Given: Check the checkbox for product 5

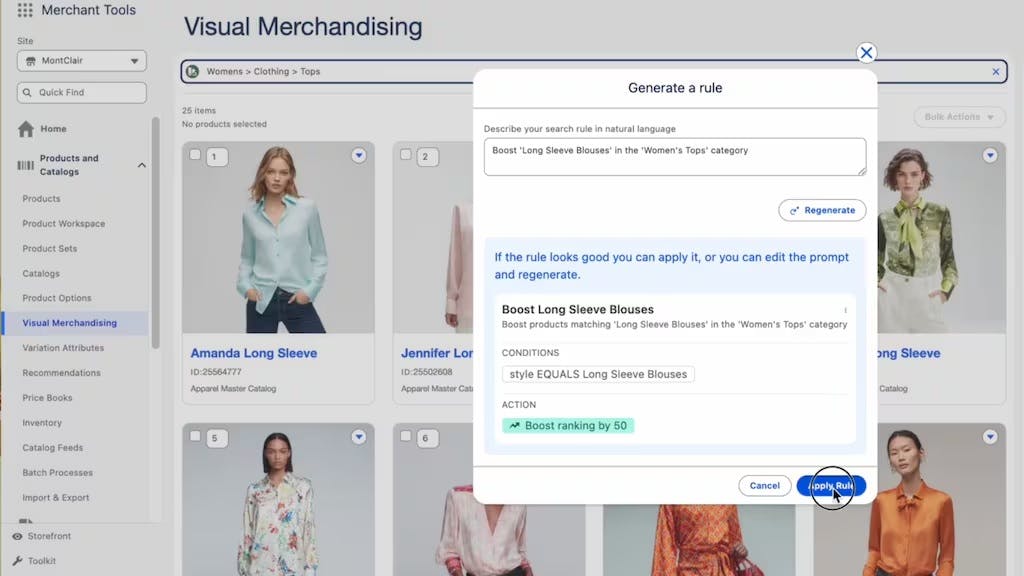Looking at the screenshot, I should (x=195, y=436).
